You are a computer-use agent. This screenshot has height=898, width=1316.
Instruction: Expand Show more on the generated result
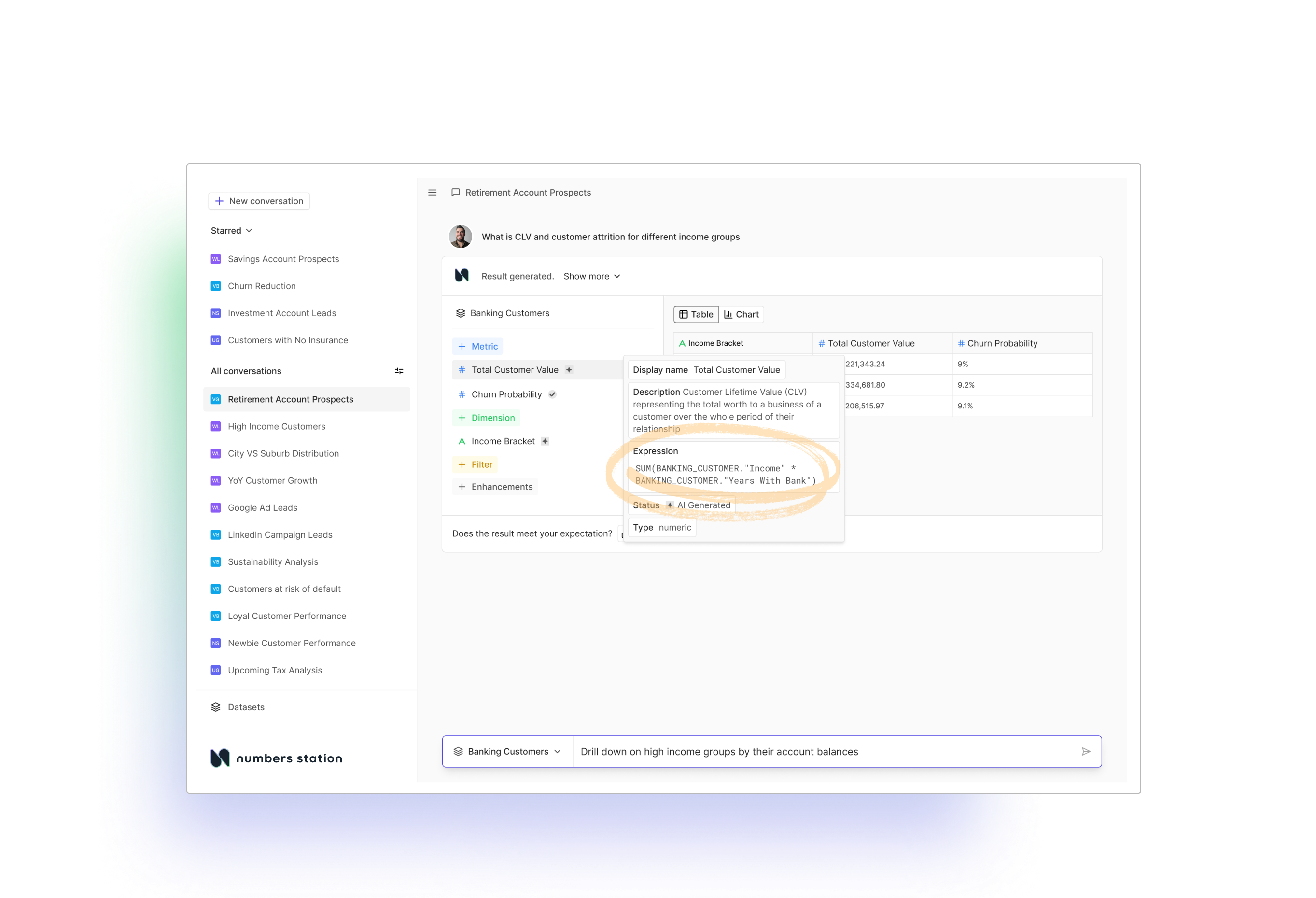point(592,276)
